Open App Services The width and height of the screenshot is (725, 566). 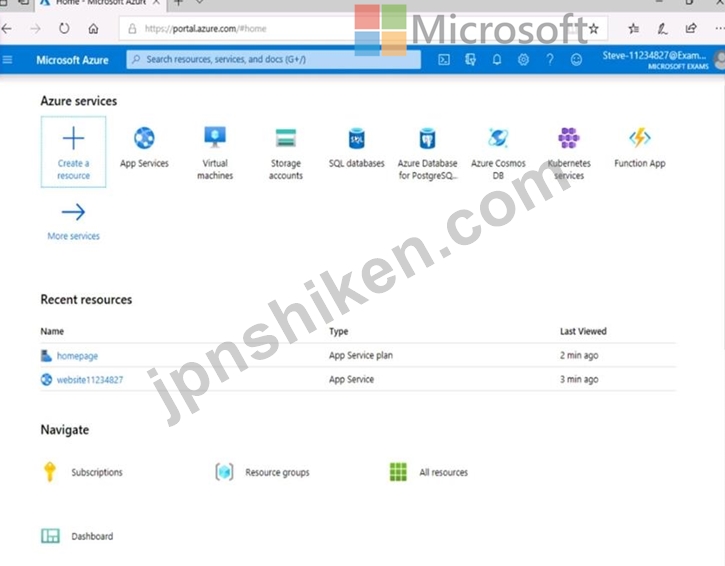point(144,147)
